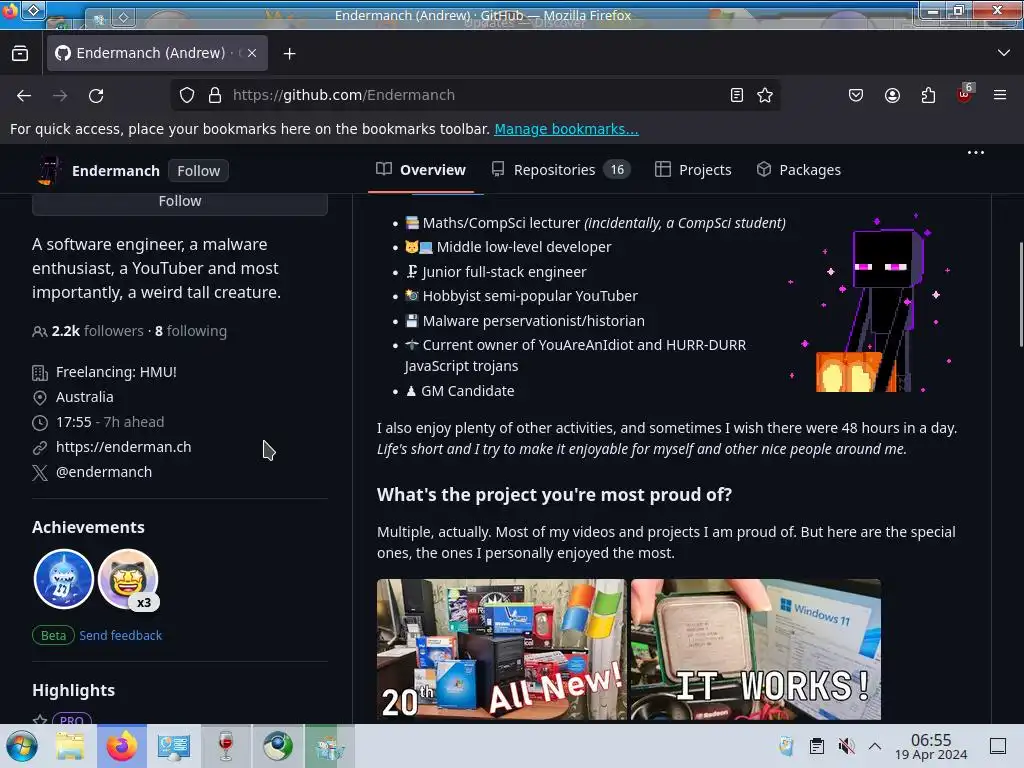Bookmark this page with the star
Viewport: 1024px width, 768px height.
pos(765,95)
